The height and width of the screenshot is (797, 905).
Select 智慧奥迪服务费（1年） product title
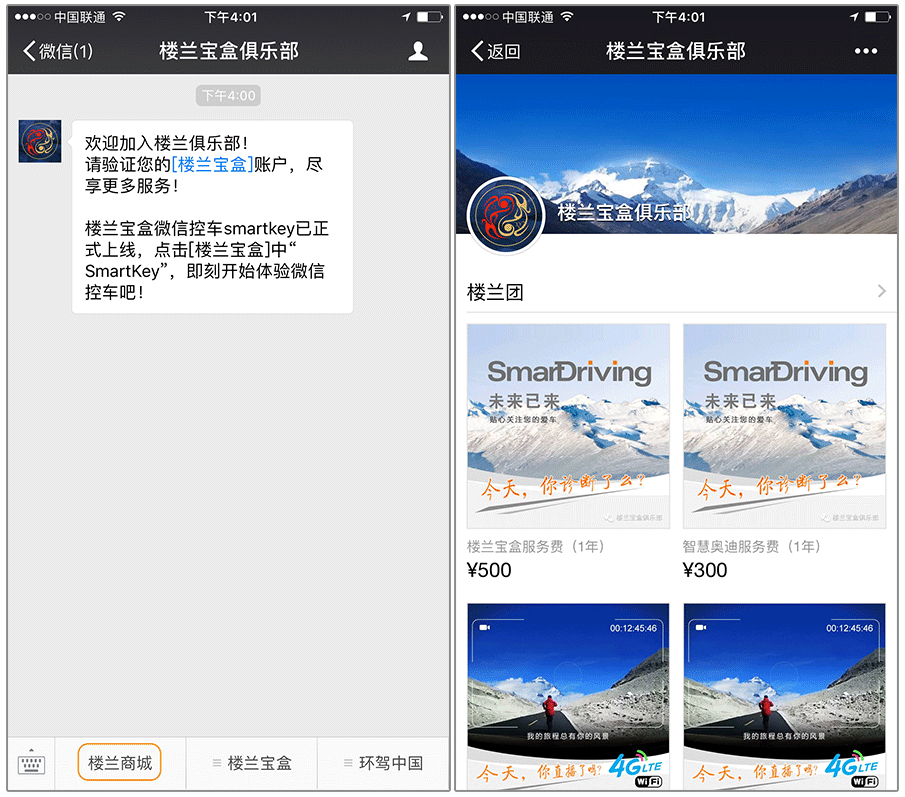(752, 546)
